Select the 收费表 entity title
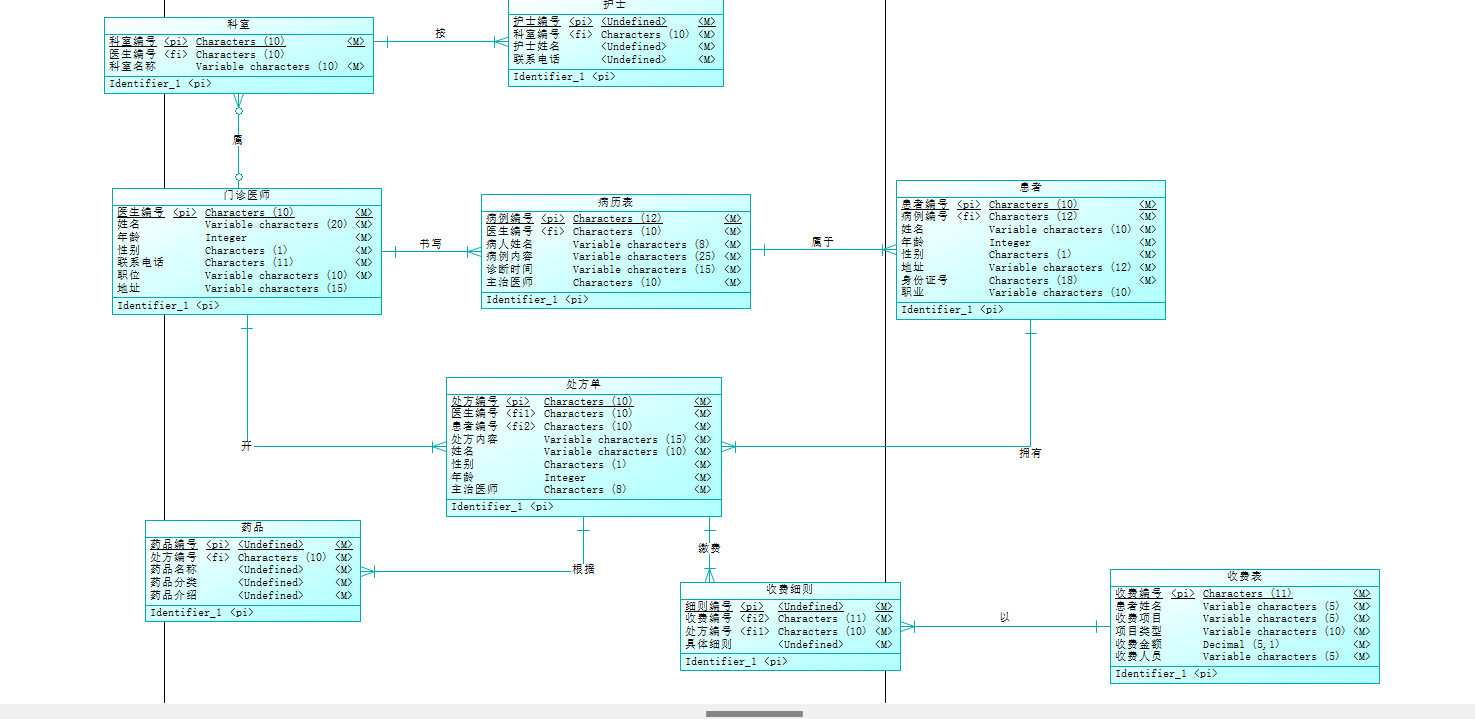 click(1244, 577)
